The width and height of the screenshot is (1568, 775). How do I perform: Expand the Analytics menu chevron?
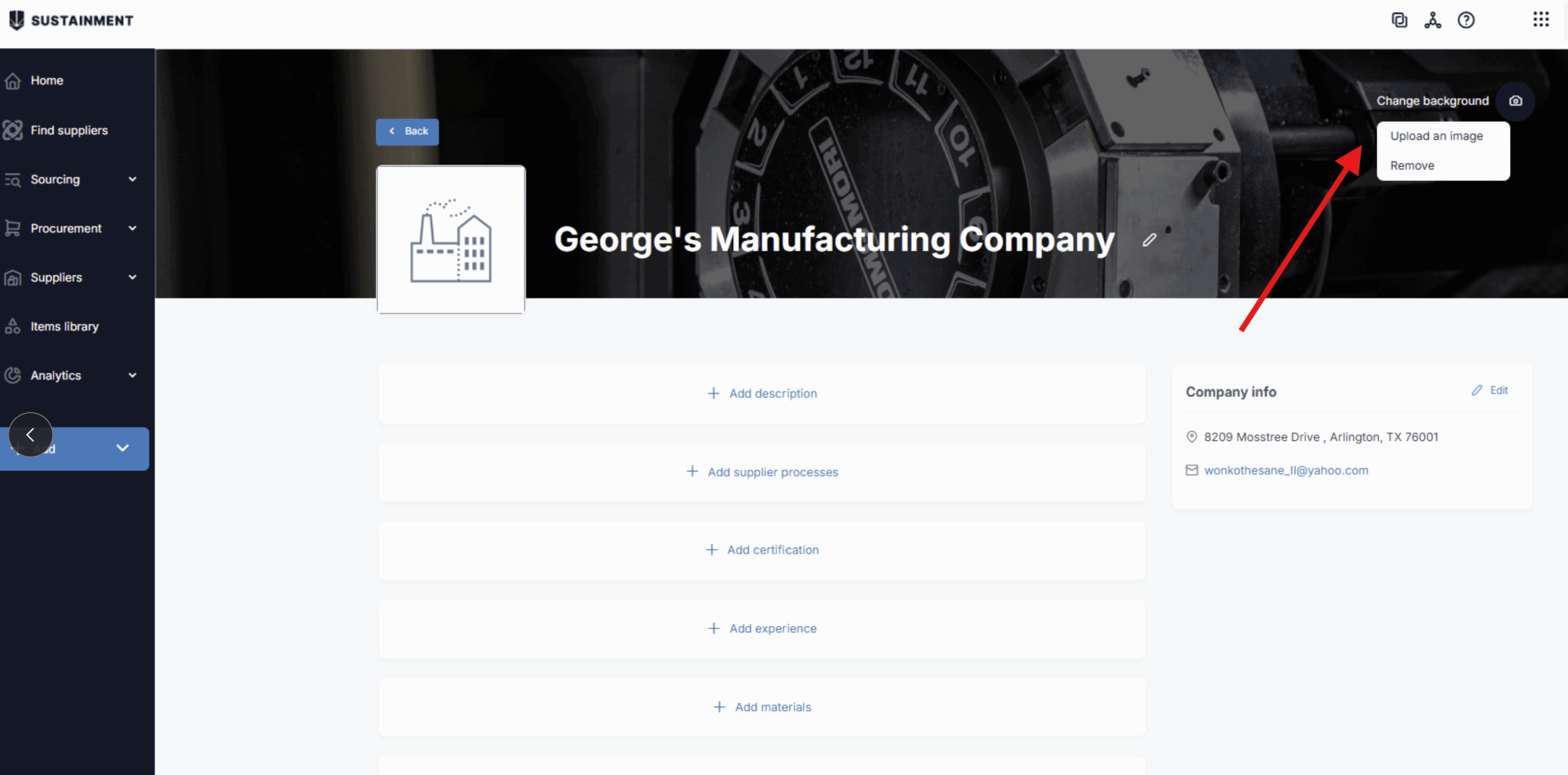(132, 375)
